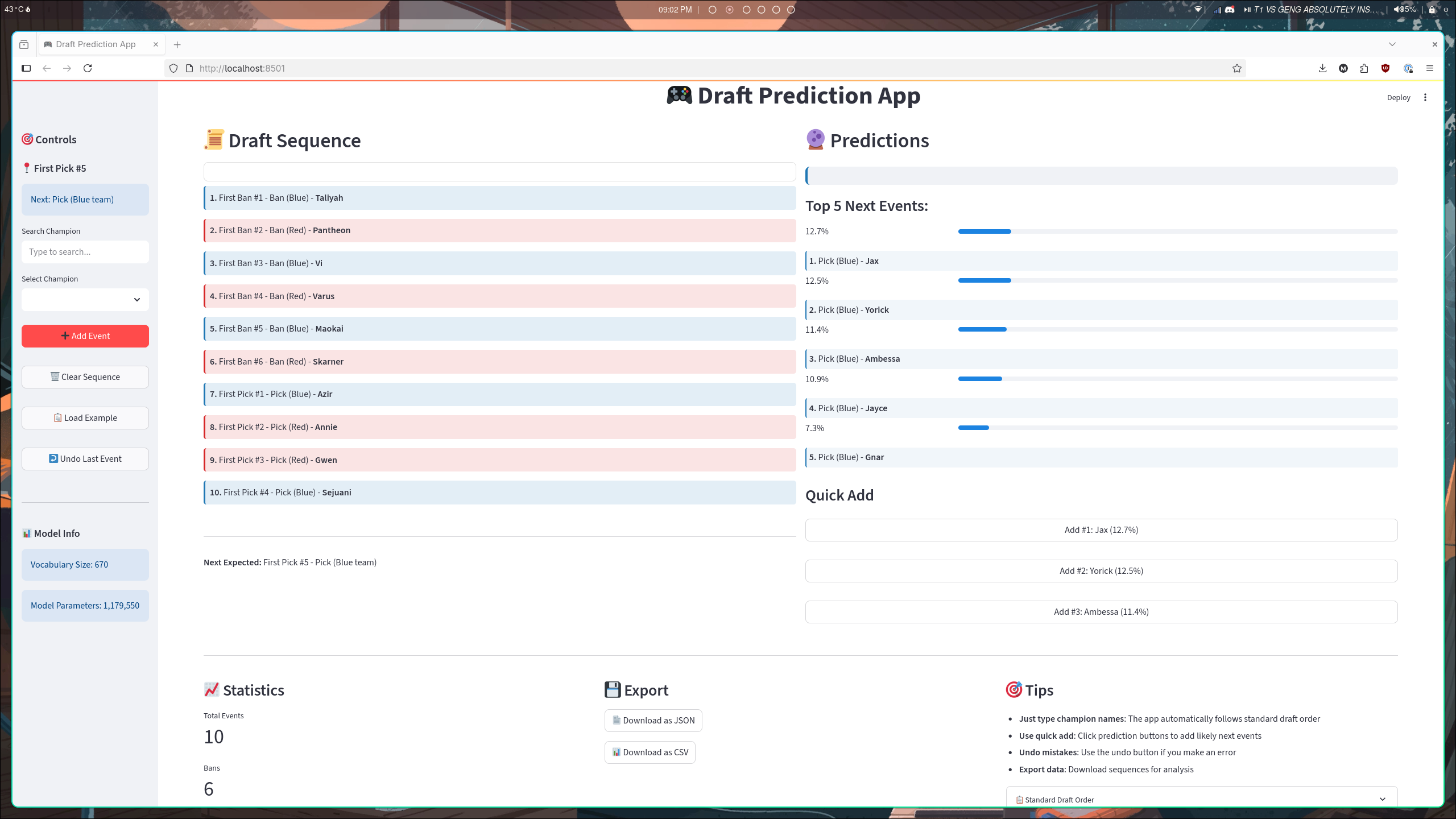
Task: Click the volume indicator in top bar
Action: point(1404,10)
